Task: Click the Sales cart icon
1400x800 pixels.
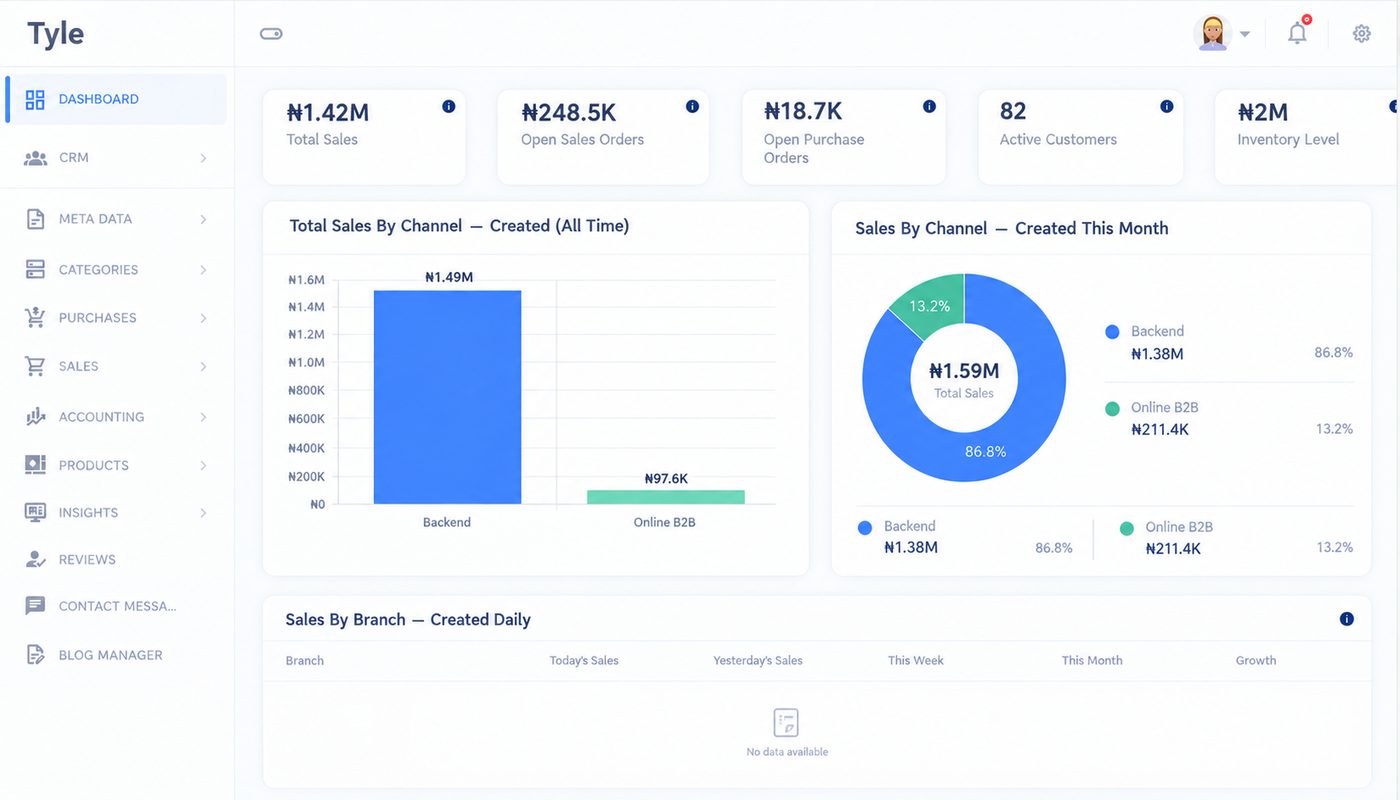Action: tap(35, 366)
